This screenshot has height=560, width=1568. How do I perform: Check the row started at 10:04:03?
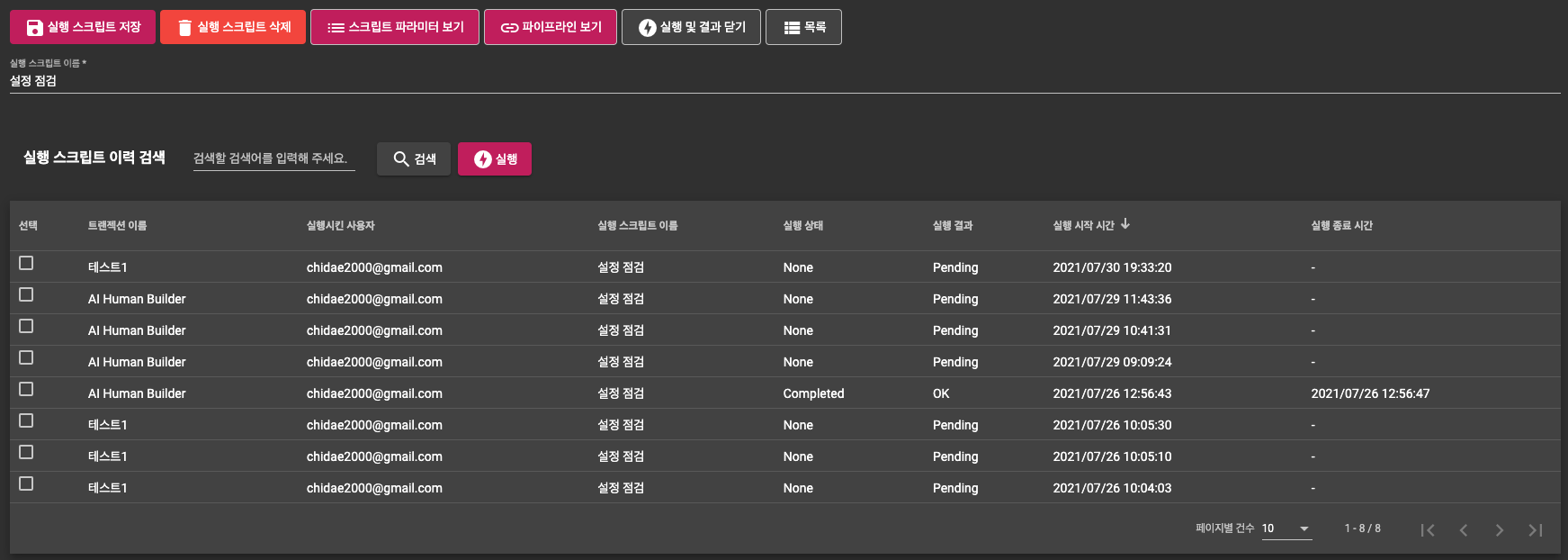click(26, 483)
